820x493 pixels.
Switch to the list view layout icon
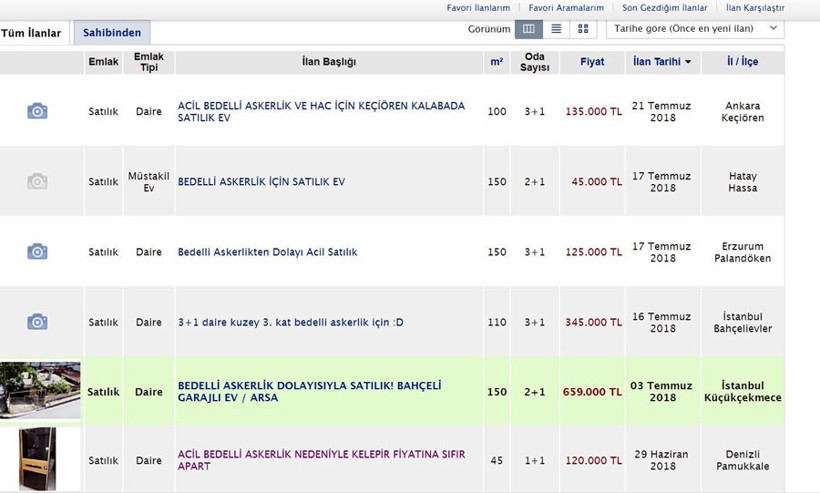coord(556,29)
